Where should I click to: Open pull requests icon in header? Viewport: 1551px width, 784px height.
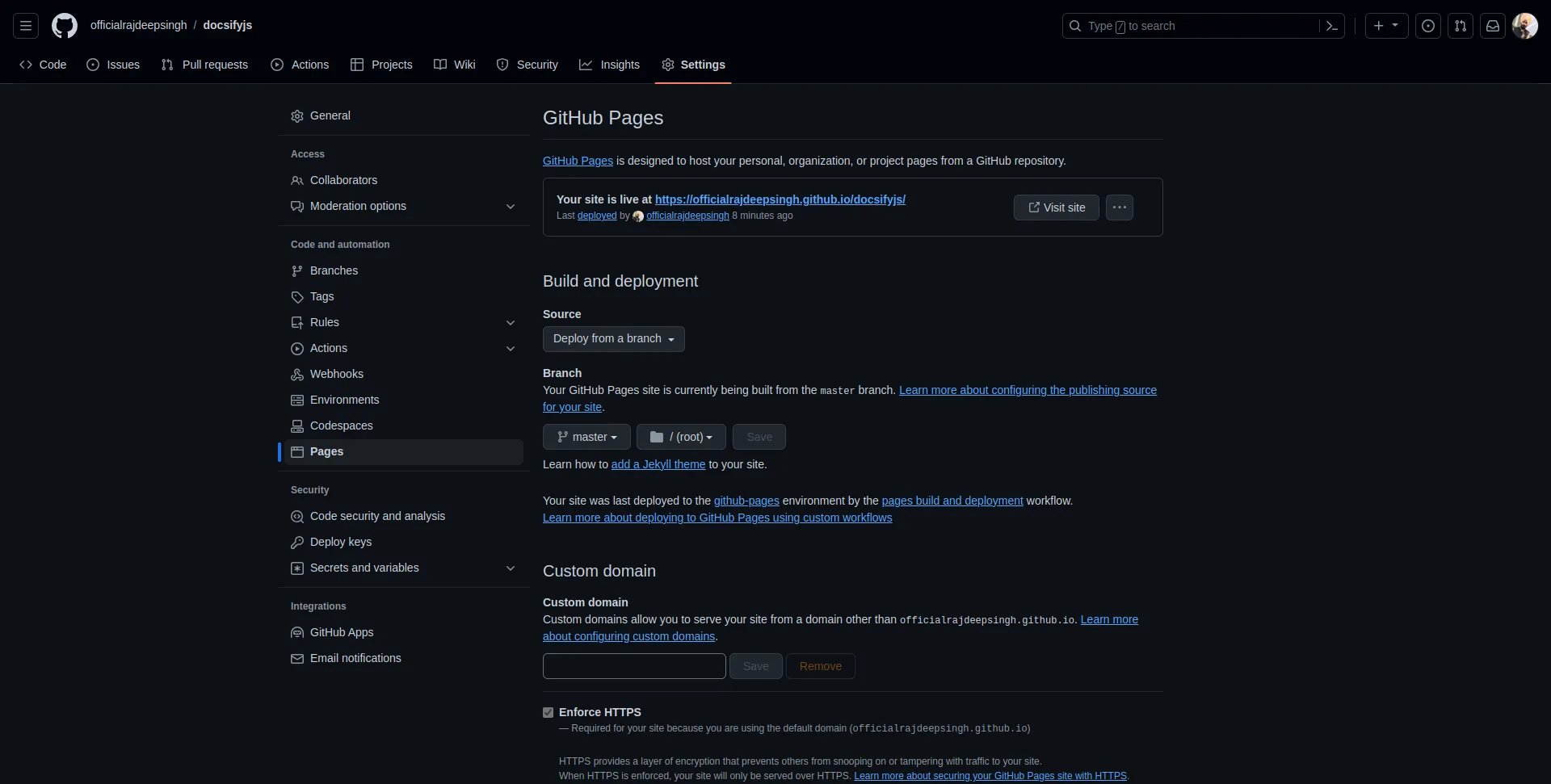[x=1460, y=26]
